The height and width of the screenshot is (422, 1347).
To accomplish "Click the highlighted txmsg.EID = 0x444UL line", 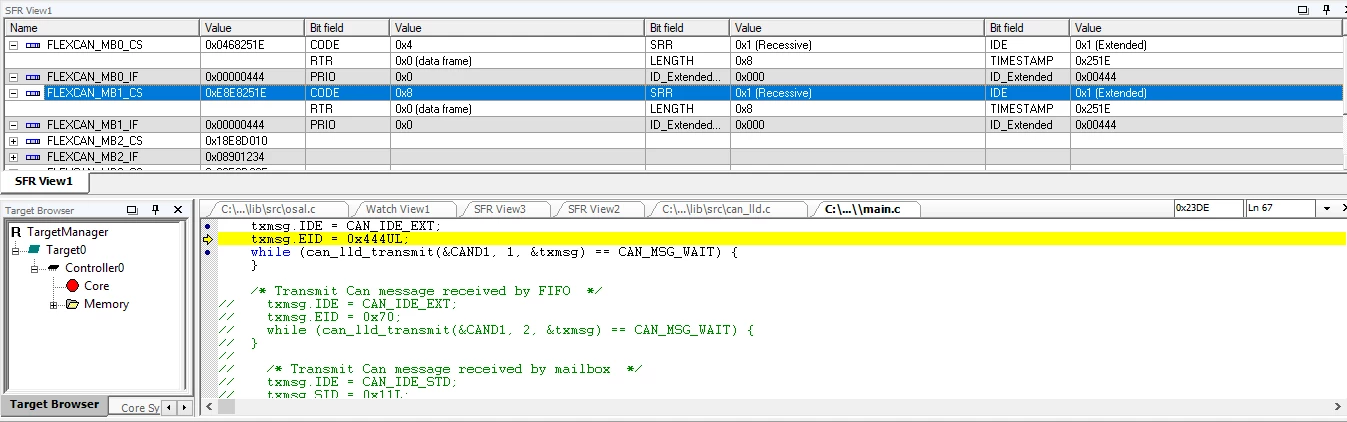I will coord(780,239).
